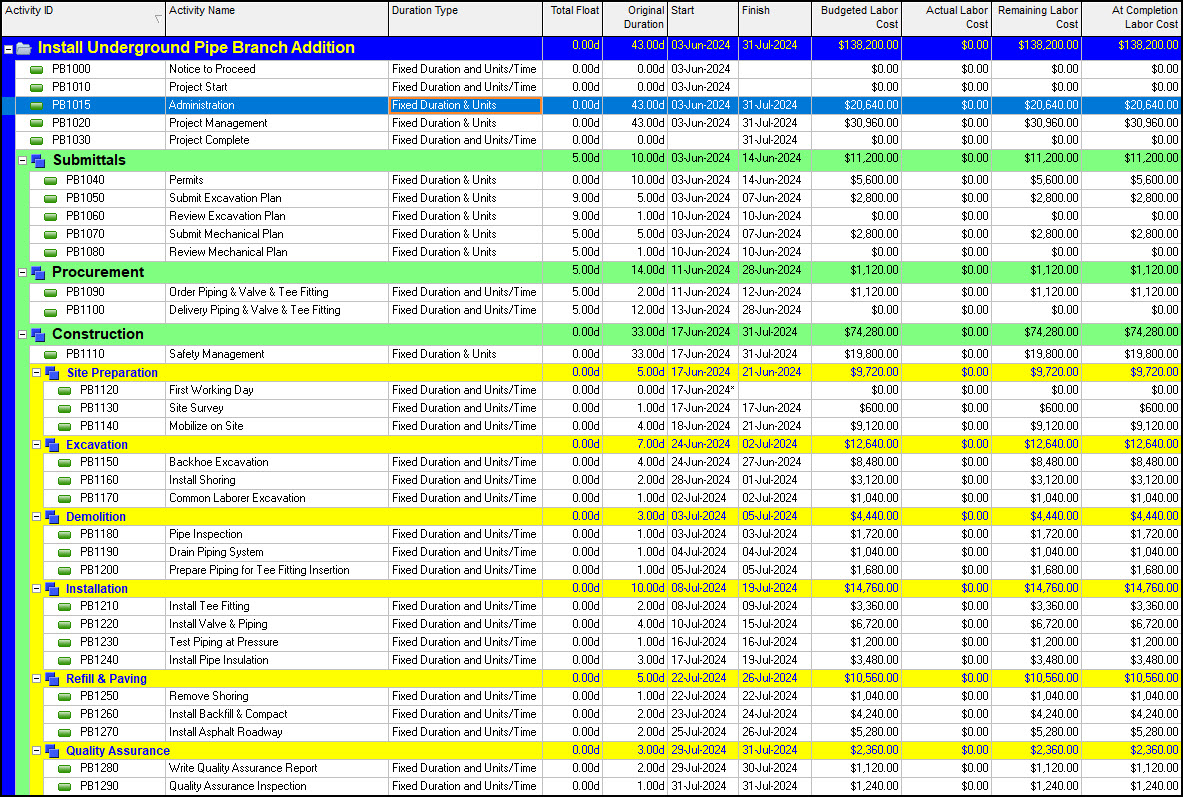Click the Submittals WBS icon
1183x797 pixels.
[x=38, y=161]
